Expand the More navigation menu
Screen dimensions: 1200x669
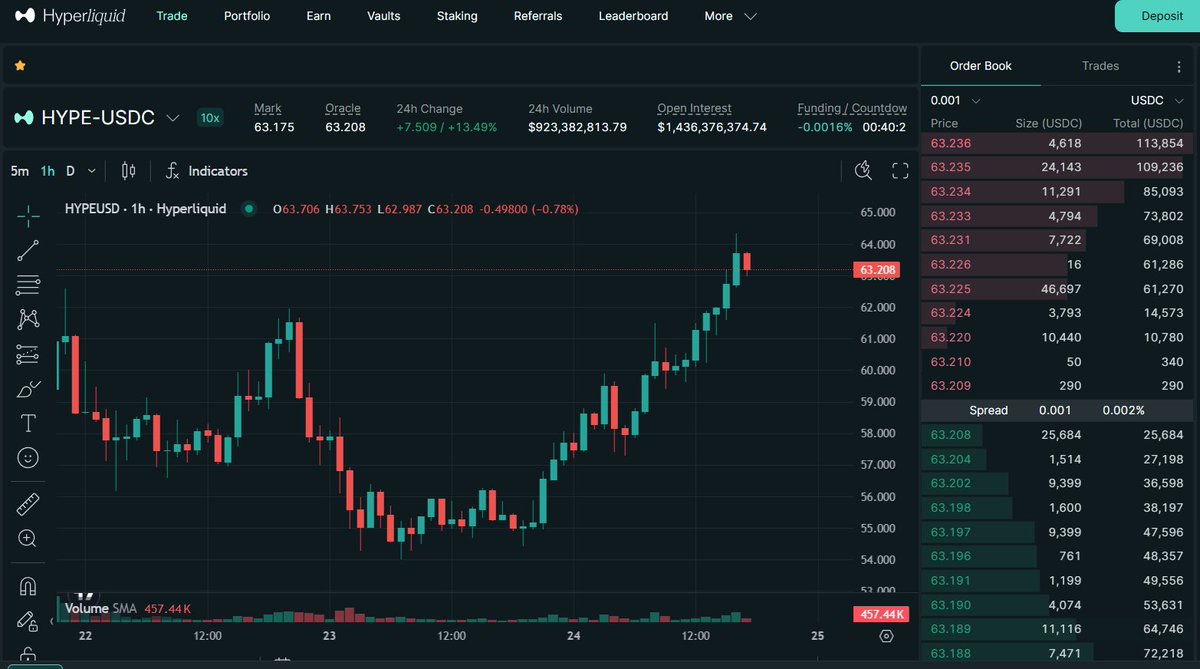coord(731,16)
